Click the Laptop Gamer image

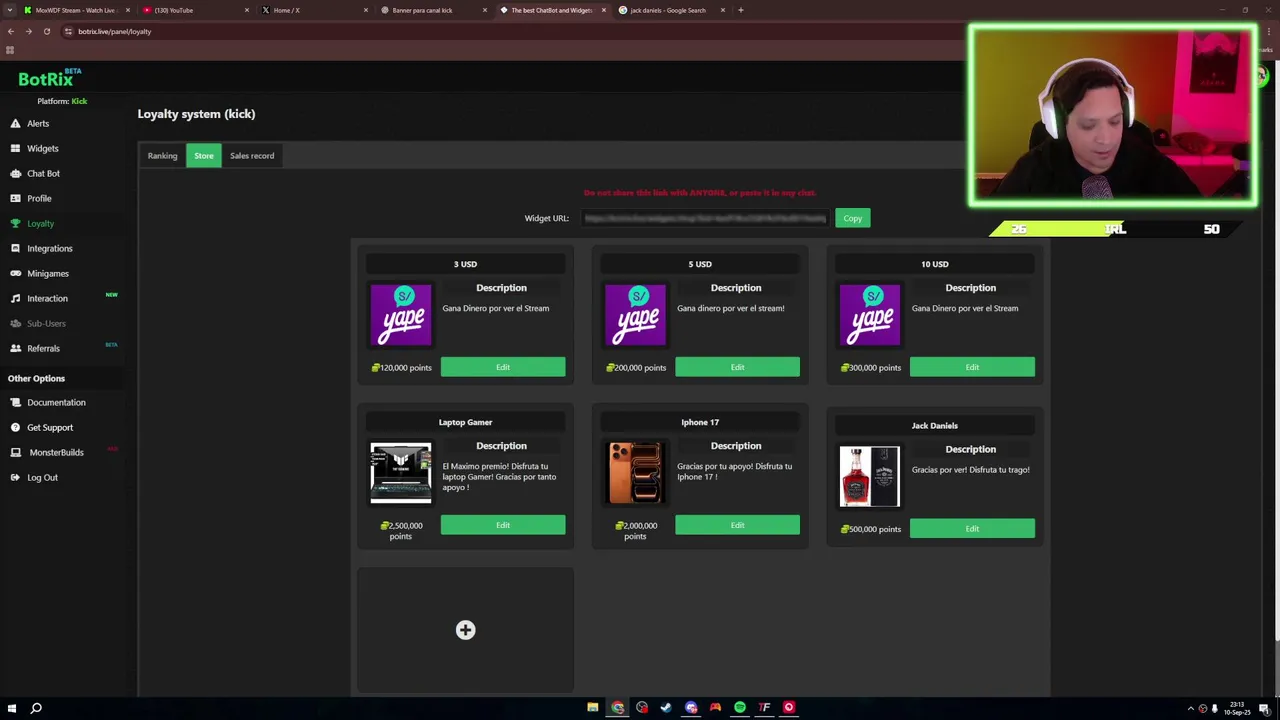401,473
